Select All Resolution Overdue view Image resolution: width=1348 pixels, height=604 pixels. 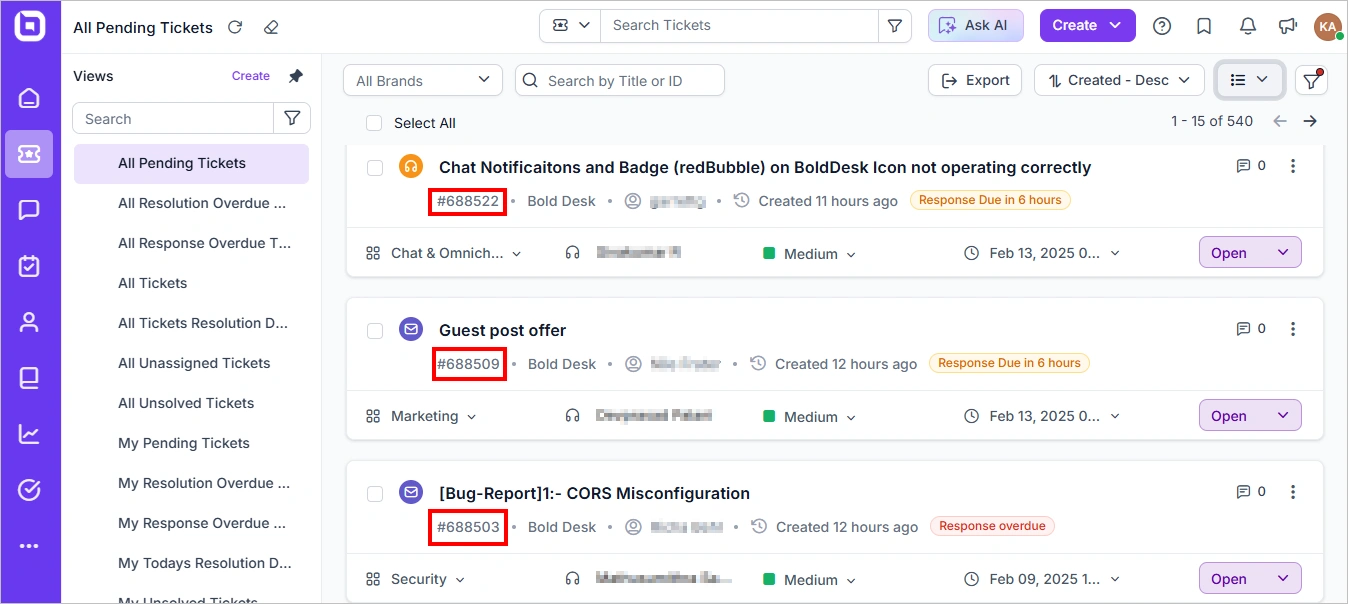point(191,203)
